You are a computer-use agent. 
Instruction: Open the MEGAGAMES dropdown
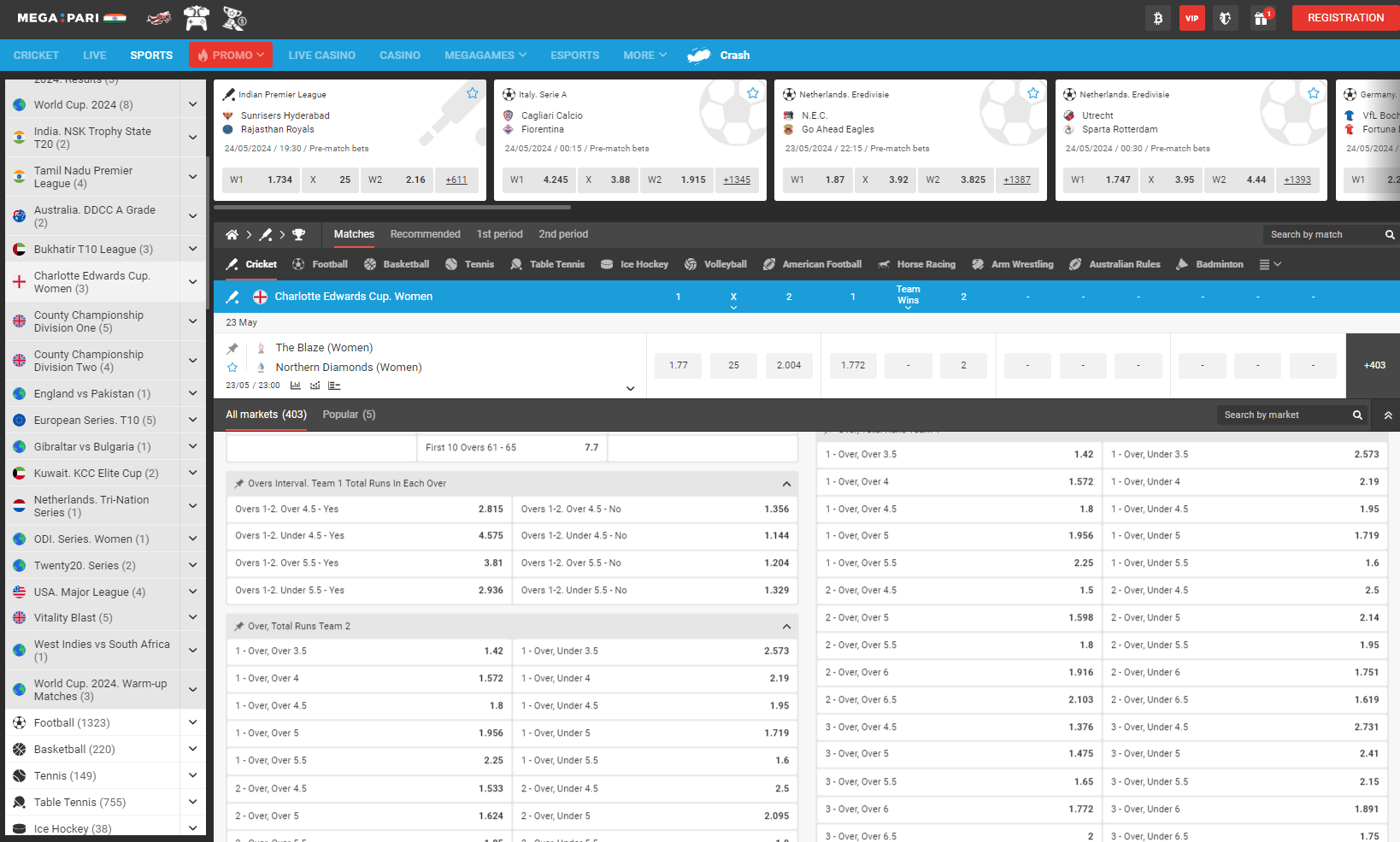(x=485, y=55)
